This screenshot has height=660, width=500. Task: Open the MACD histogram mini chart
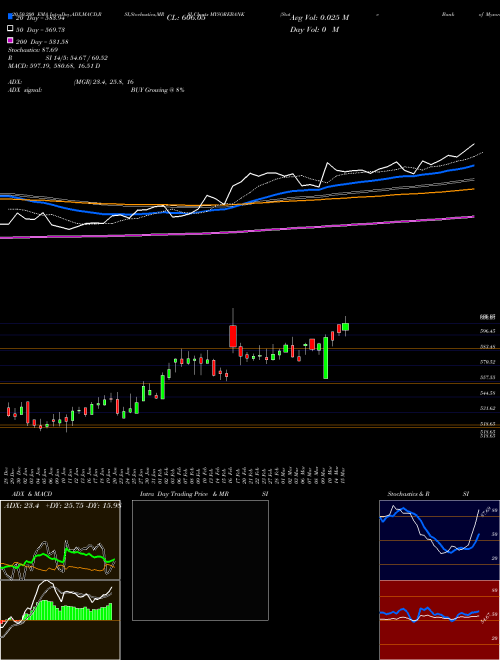pos(60,620)
